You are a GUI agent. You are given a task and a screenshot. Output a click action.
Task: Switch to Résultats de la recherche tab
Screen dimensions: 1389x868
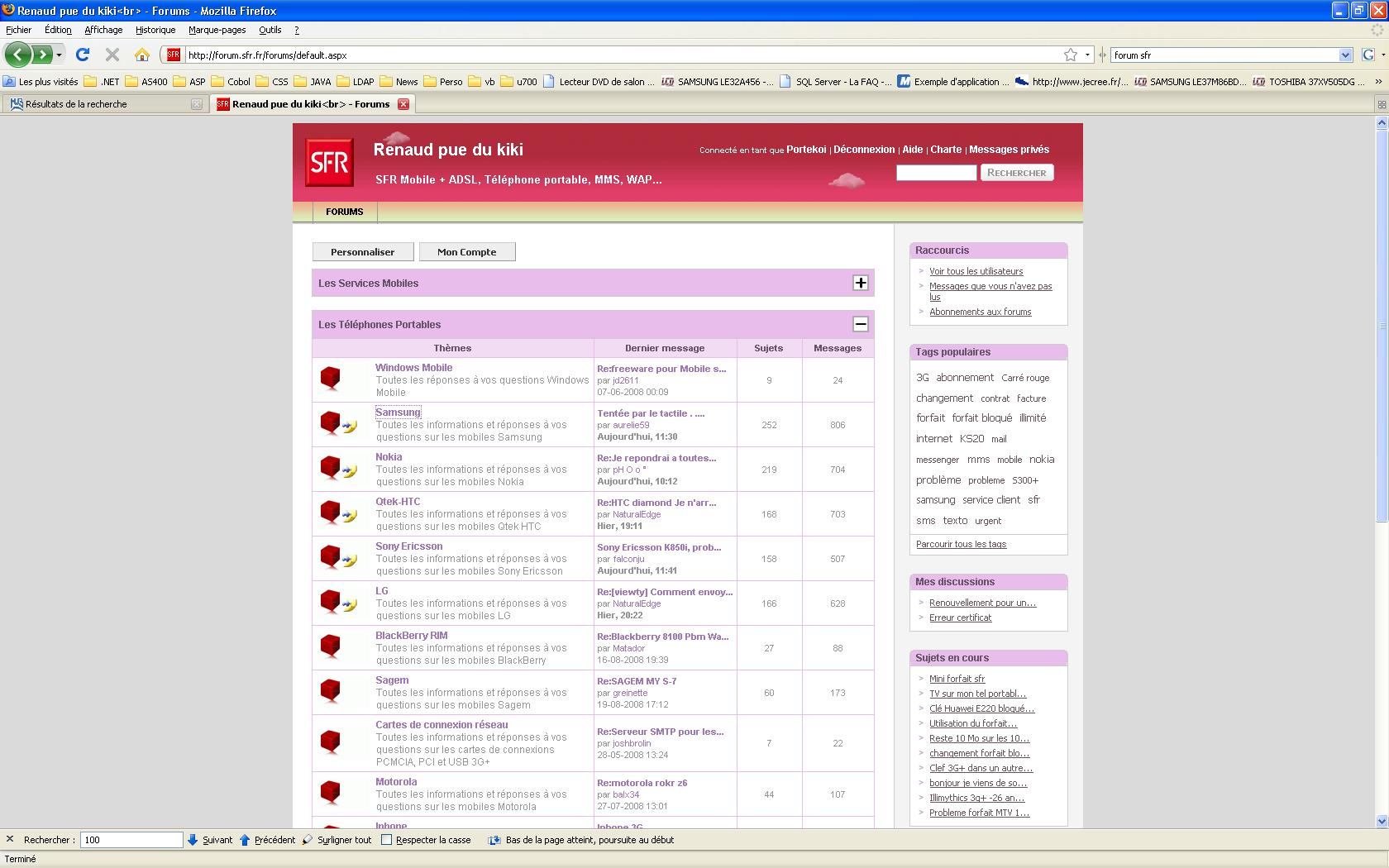104,104
